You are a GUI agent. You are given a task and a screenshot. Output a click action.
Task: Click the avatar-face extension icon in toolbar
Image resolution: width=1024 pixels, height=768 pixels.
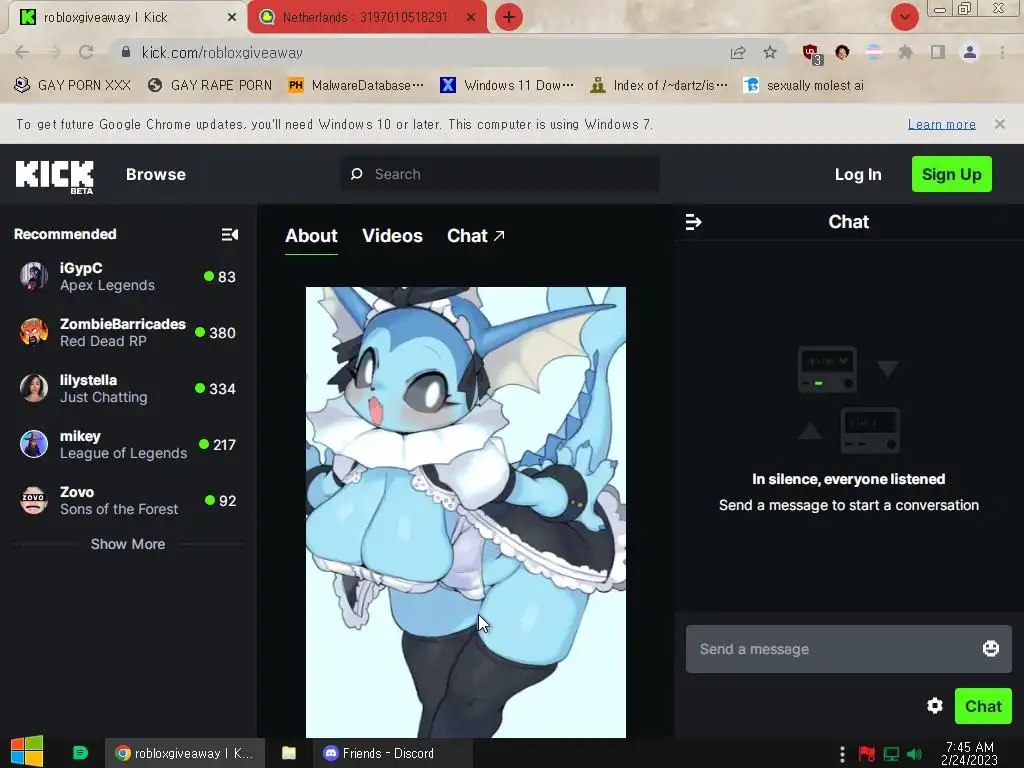pos(842,52)
